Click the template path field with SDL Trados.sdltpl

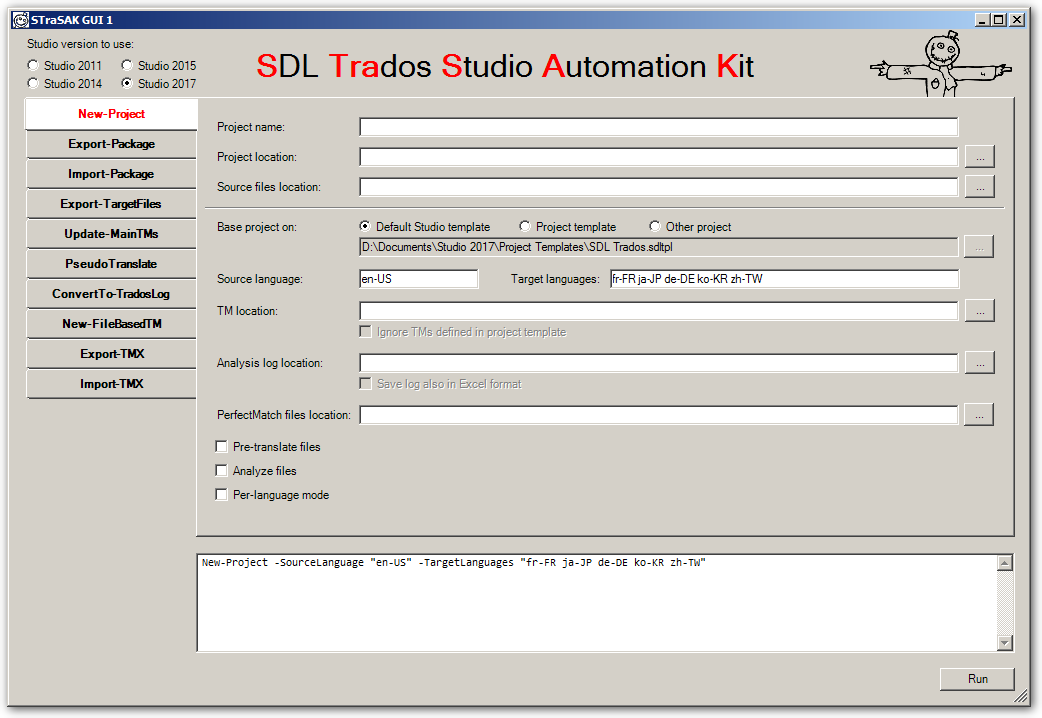(x=659, y=247)
